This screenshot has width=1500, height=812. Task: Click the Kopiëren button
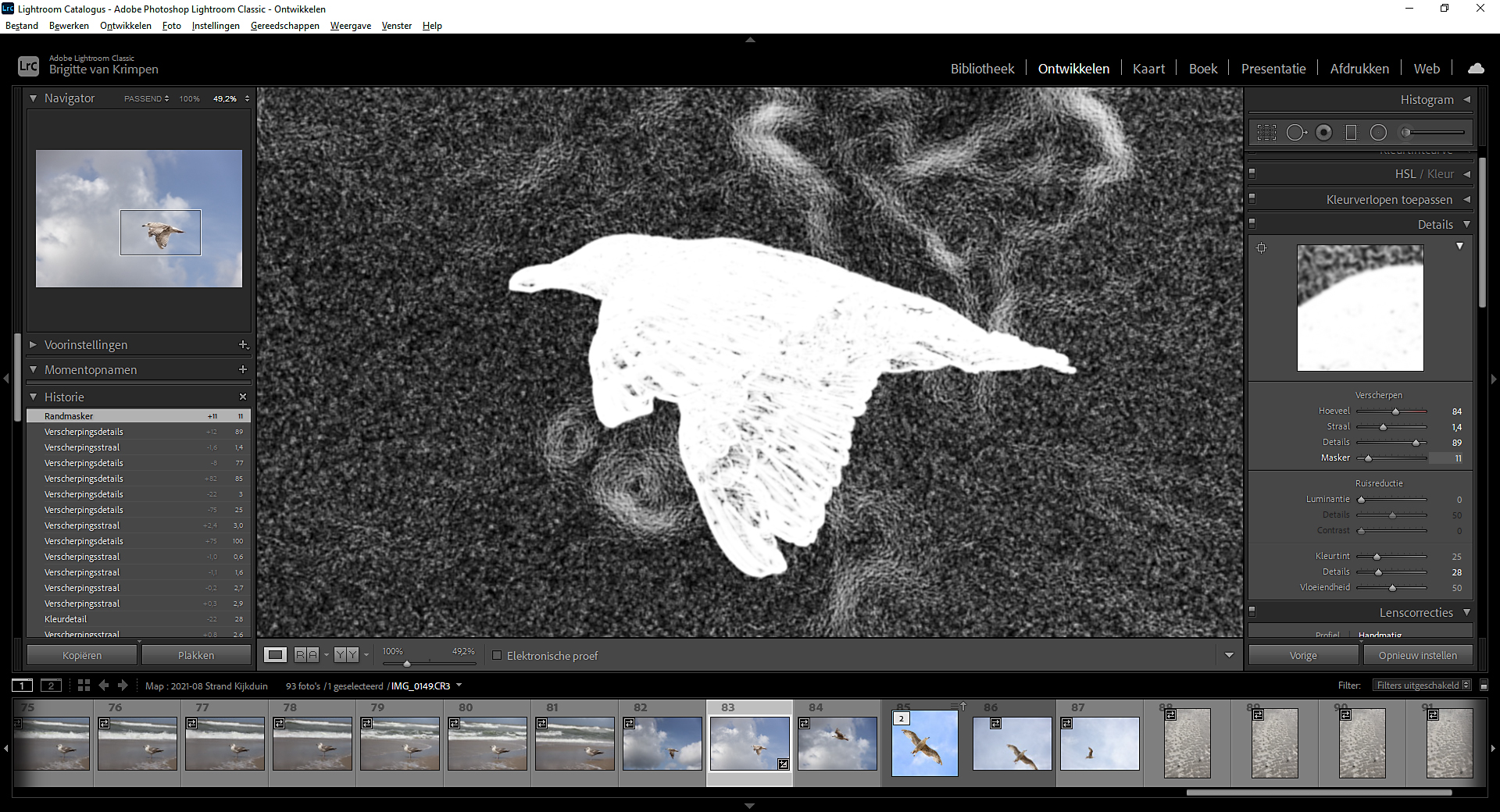[82, 656]
